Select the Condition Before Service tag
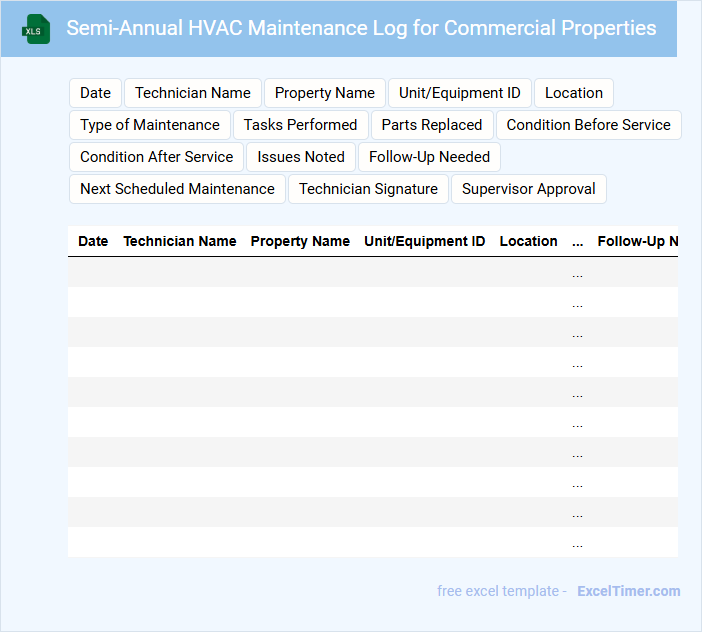702x632 pixels. (x=588, y=125)
